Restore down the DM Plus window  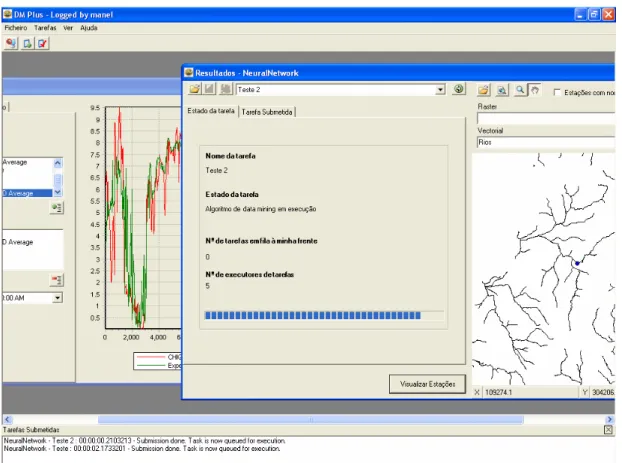point(594,15)
